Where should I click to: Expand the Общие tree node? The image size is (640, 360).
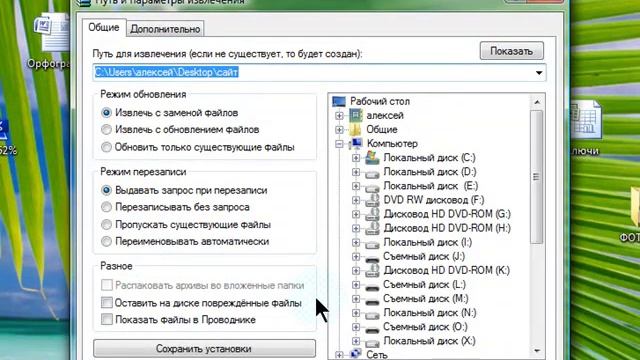click(x=339, y=130)
